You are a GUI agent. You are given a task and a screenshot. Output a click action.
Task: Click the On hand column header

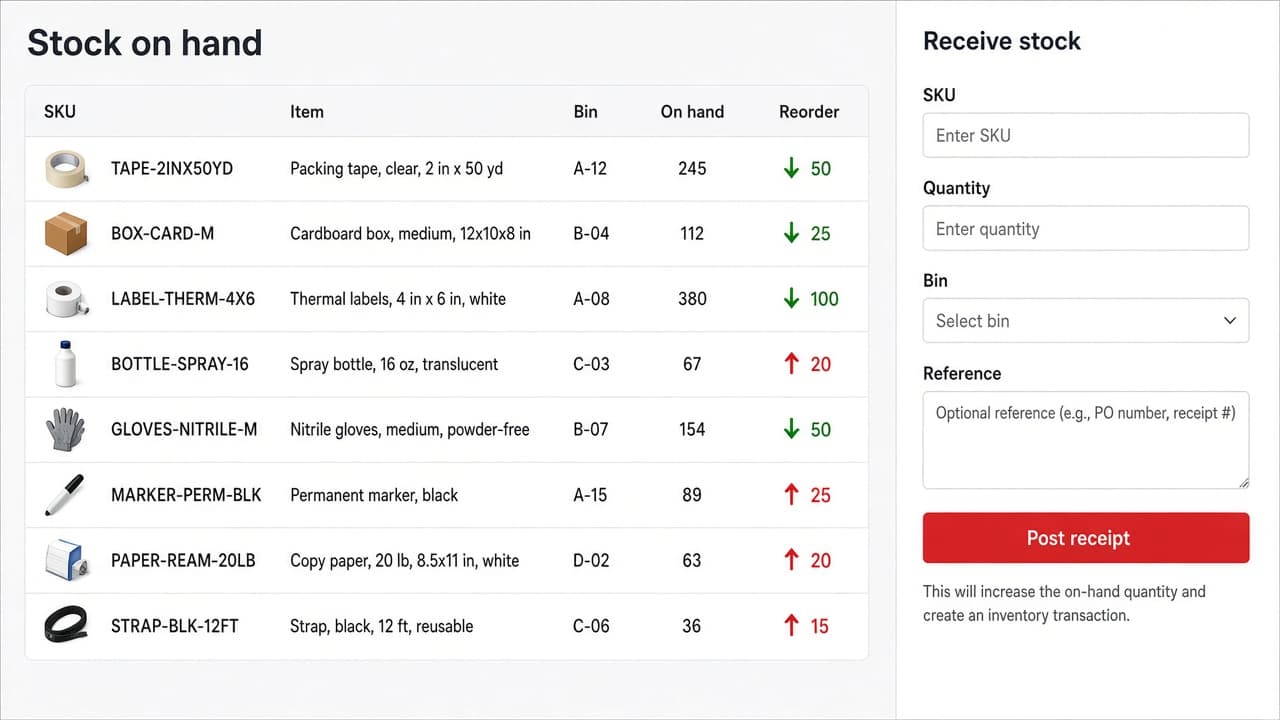(692, 112)
